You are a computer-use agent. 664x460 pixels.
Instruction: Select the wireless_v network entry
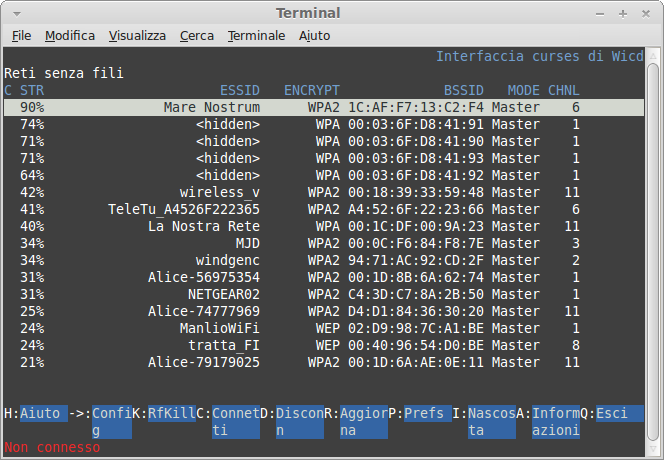coord(219,192)
